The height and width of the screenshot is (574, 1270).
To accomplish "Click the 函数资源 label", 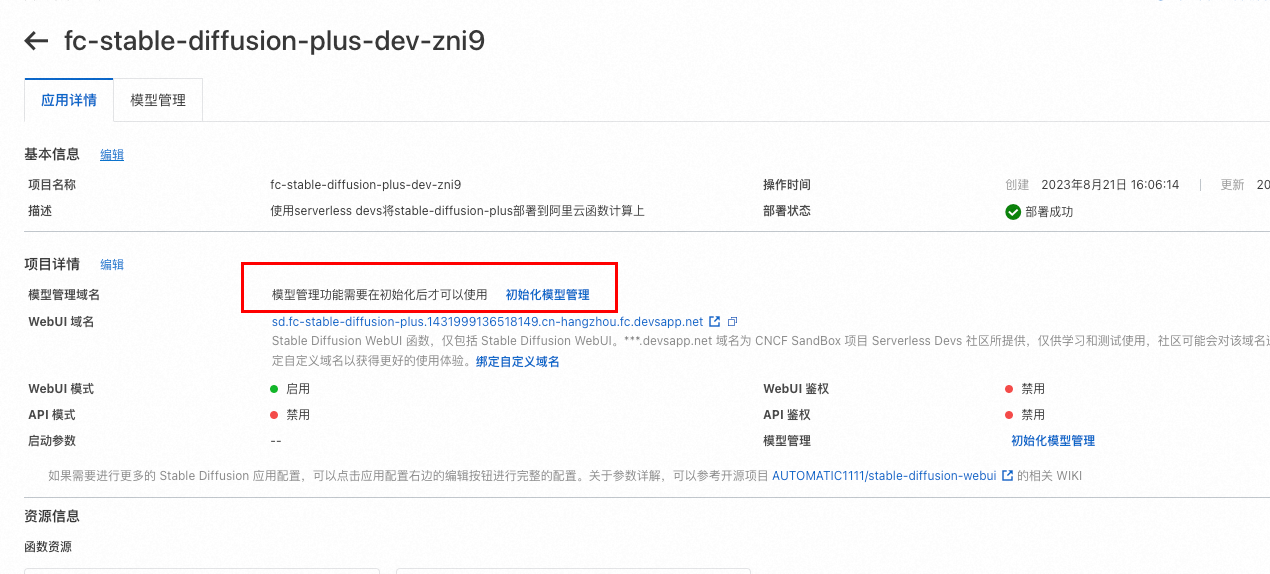I will [48, 547].
